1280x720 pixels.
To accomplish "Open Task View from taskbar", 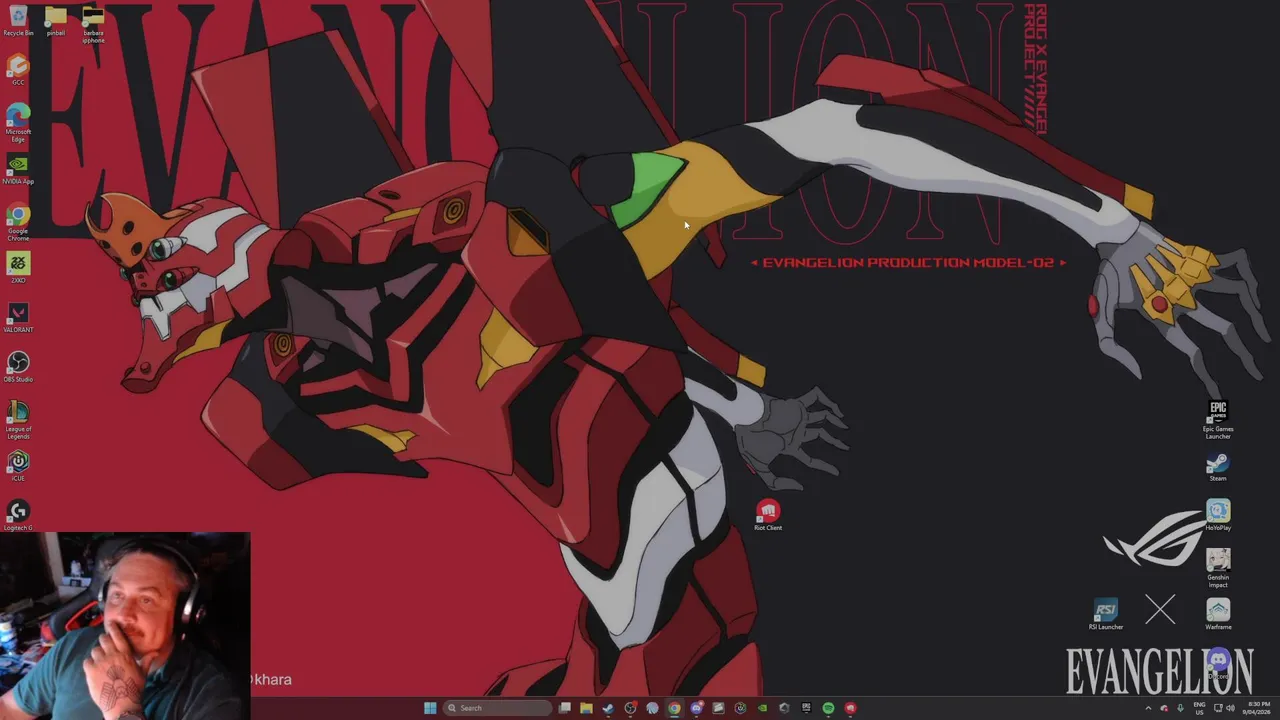I will (x=565, y=708).
